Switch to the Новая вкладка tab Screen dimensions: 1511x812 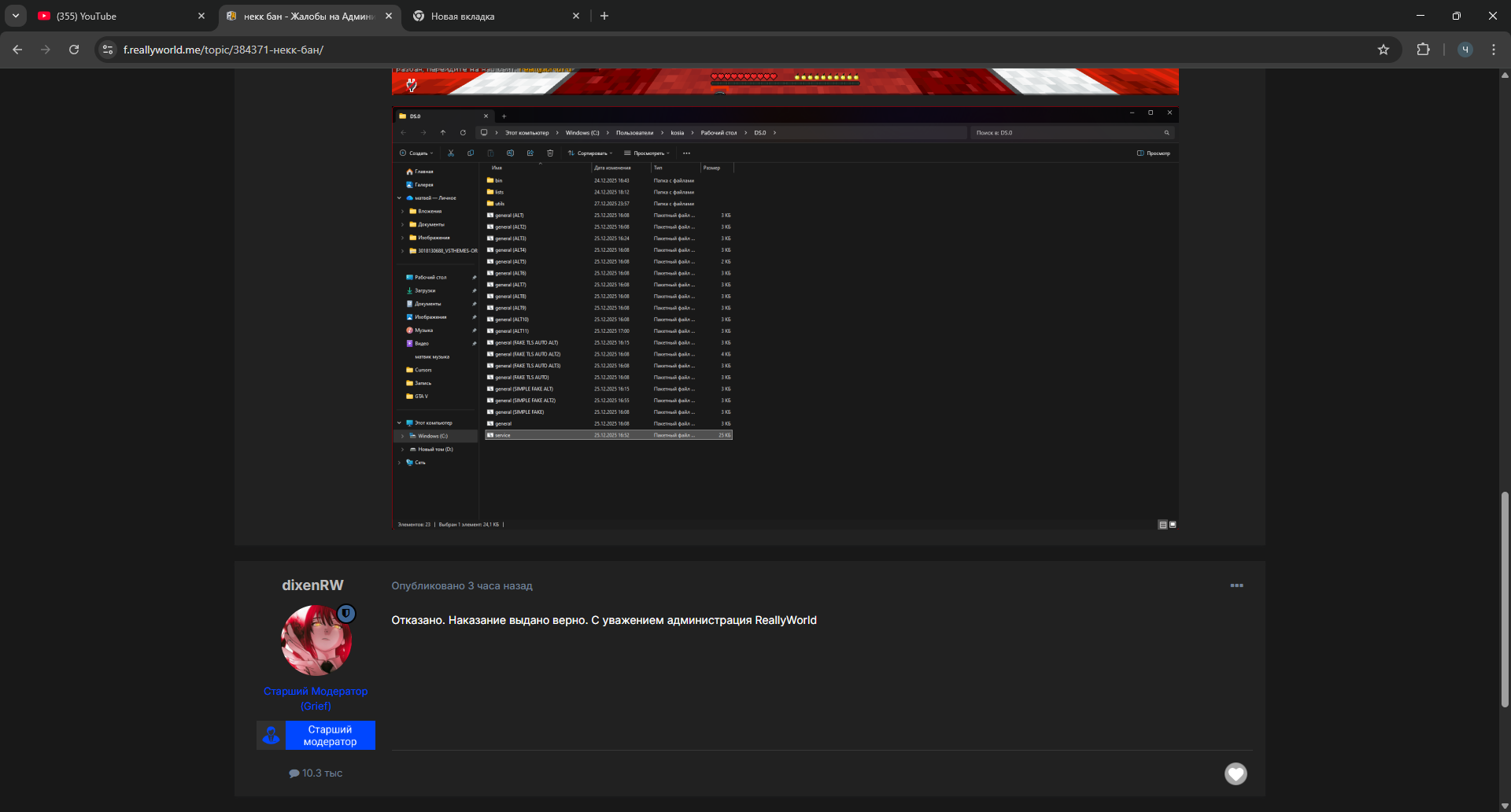pos(488,16)
